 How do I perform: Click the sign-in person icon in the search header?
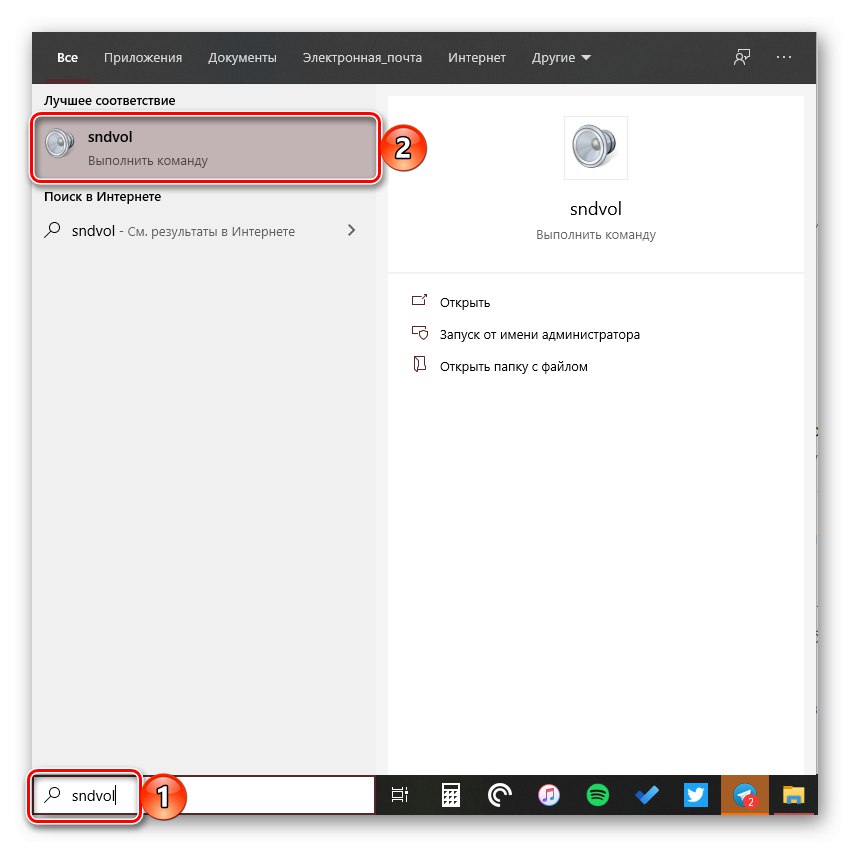[741, 57]
